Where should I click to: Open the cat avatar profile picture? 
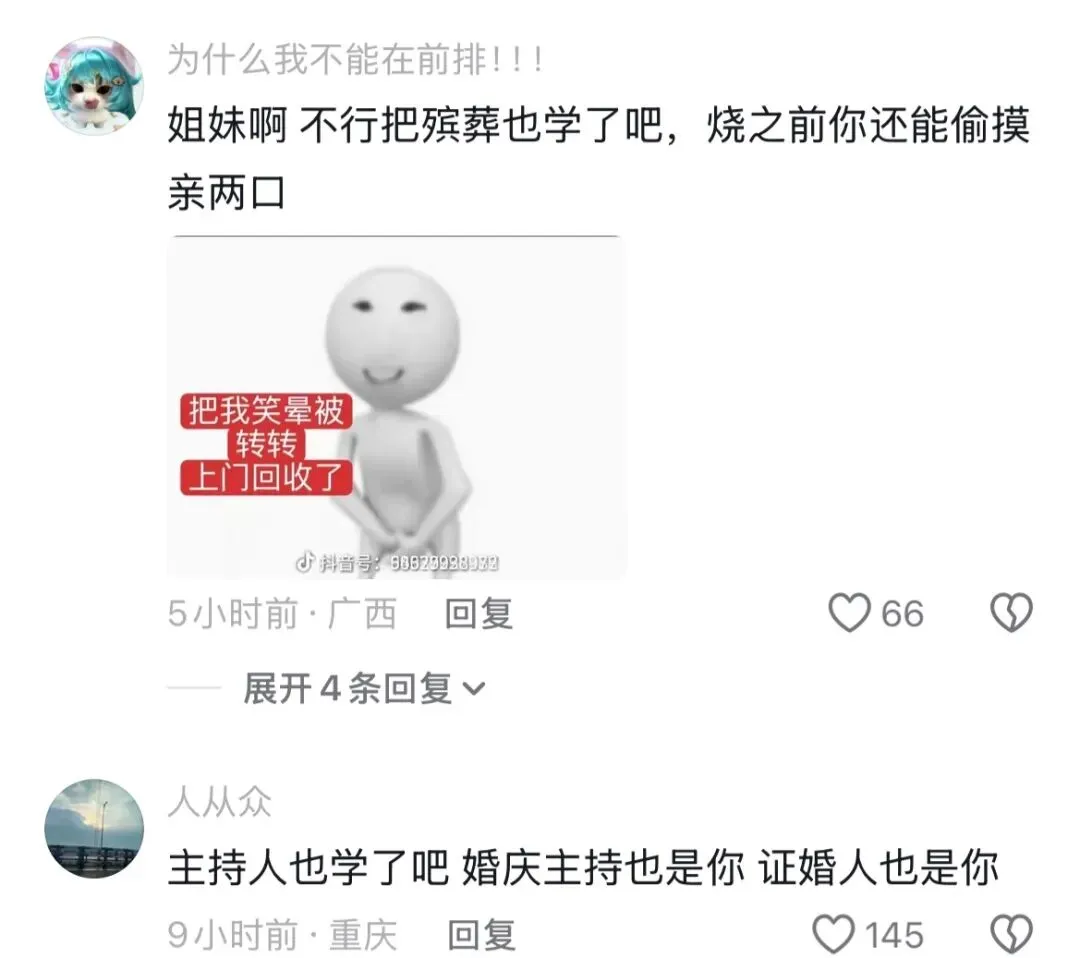coord(94,86)
